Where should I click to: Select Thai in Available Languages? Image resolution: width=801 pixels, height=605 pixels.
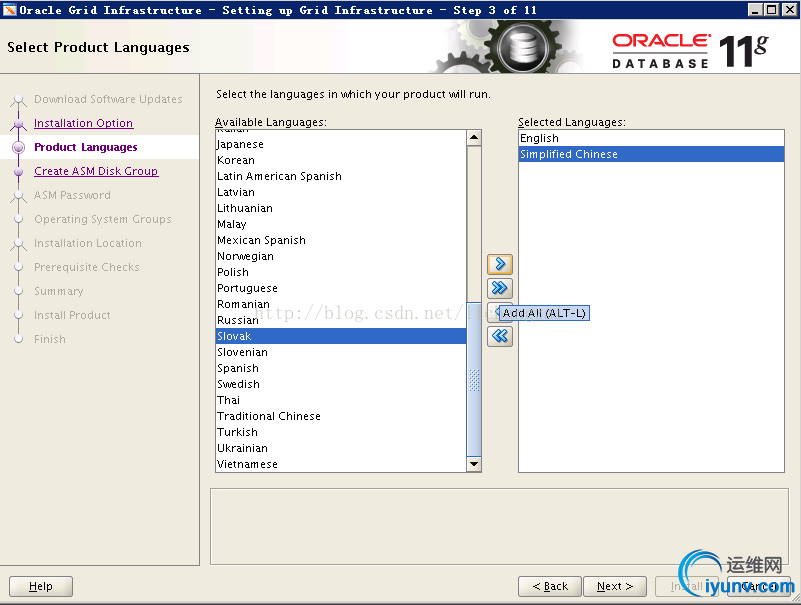point(341,401)
